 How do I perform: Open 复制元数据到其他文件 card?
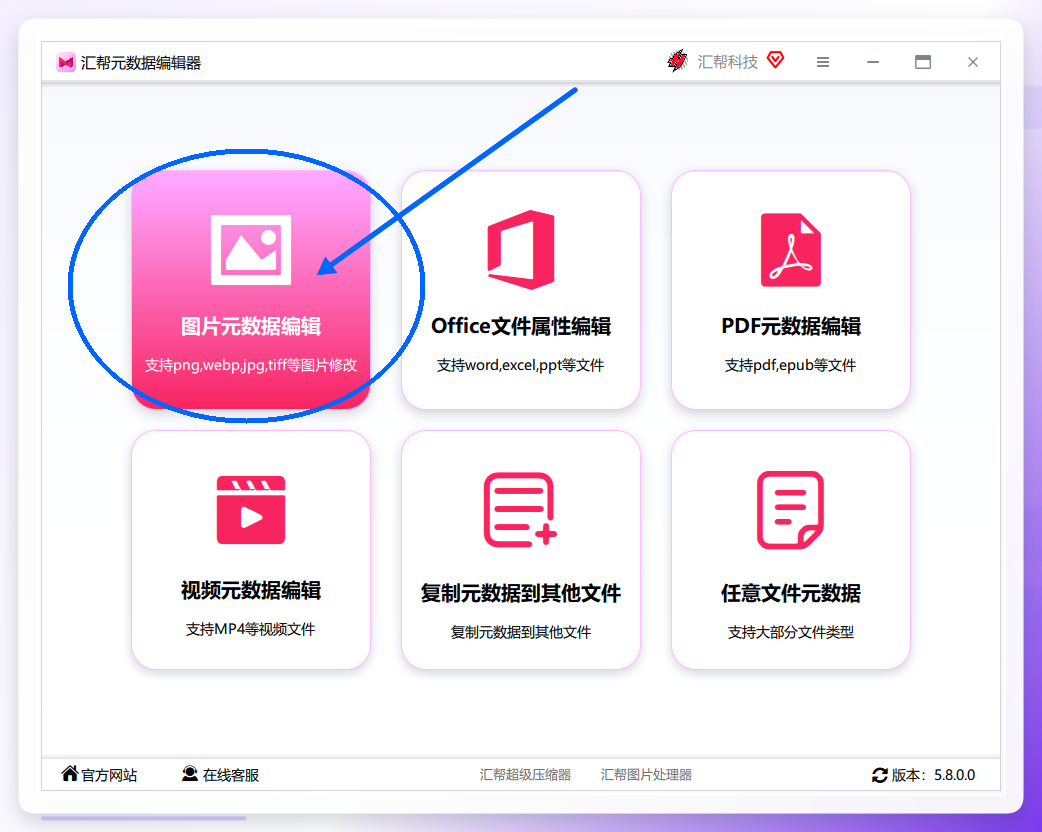[521, 550]
